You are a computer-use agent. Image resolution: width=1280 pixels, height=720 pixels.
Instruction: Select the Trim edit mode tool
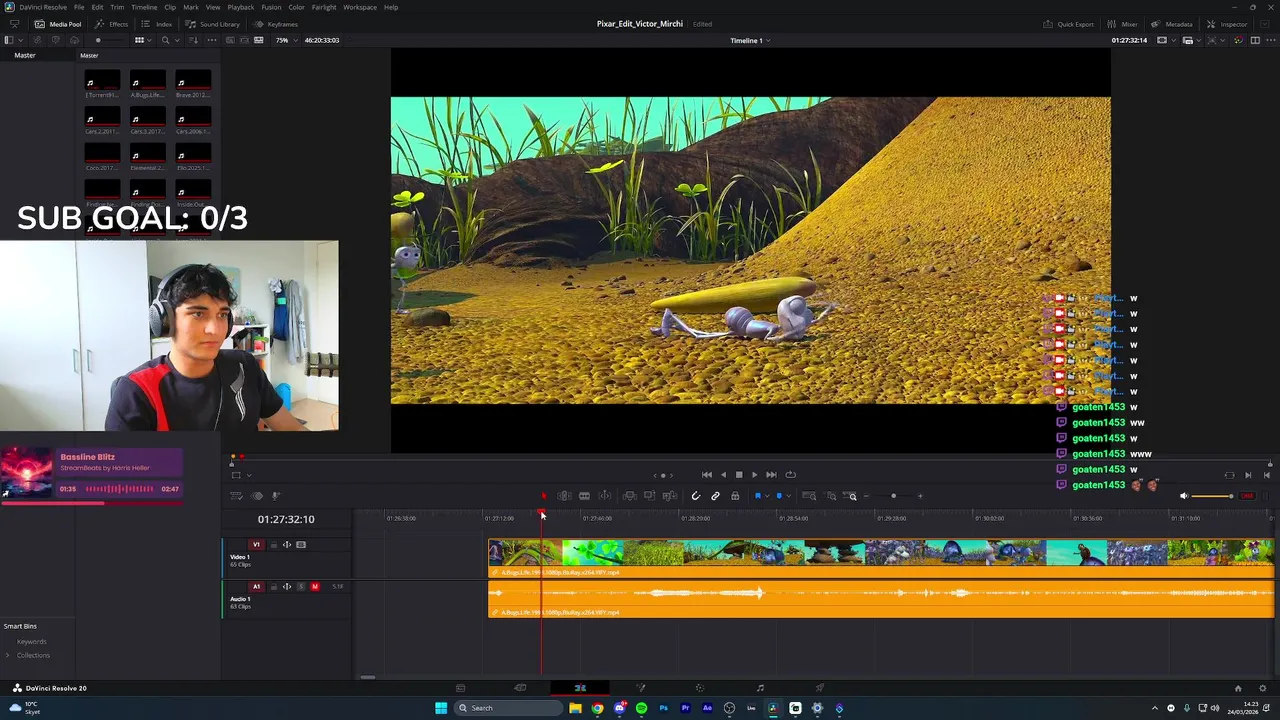coord(565,496)
